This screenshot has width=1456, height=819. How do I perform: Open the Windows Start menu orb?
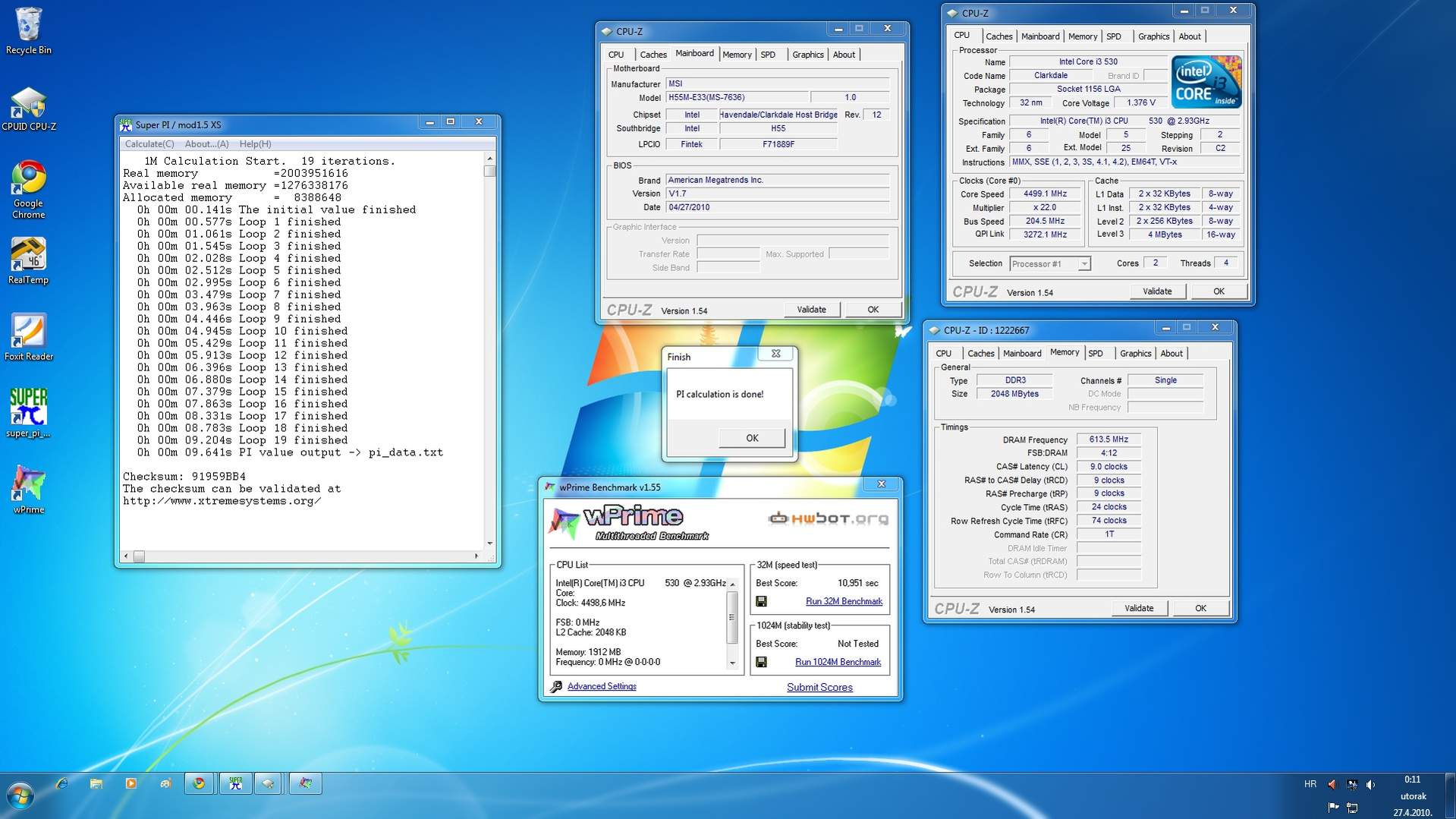20,795
